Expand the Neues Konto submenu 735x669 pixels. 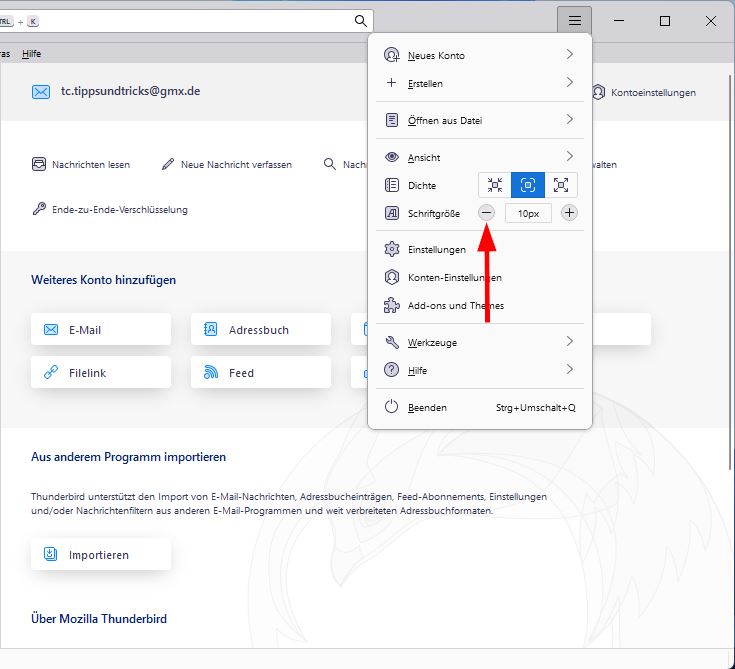pyautogui.click(x=480, y=56)
